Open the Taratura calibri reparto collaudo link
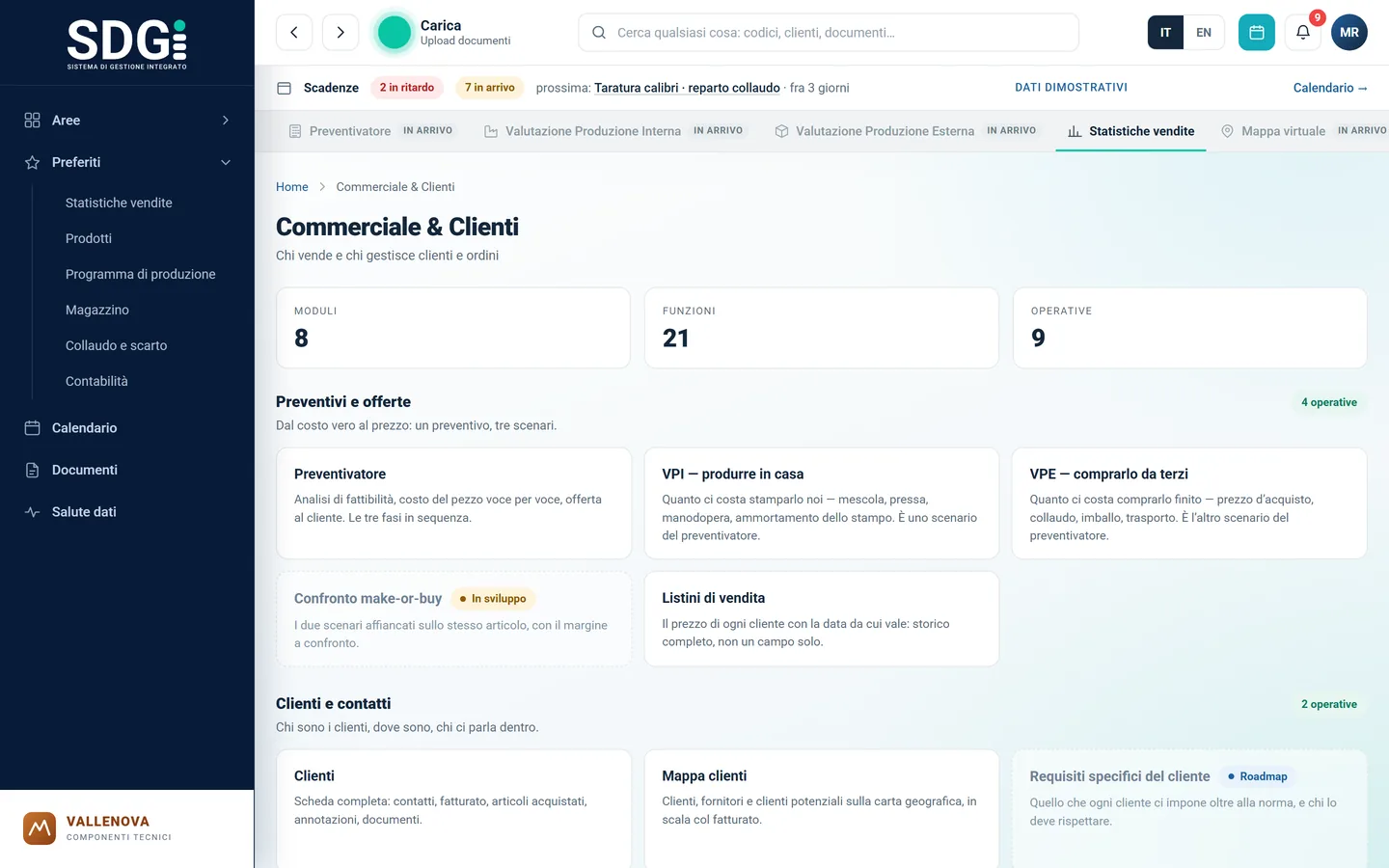1389x868 pixels. pos(687,88)
